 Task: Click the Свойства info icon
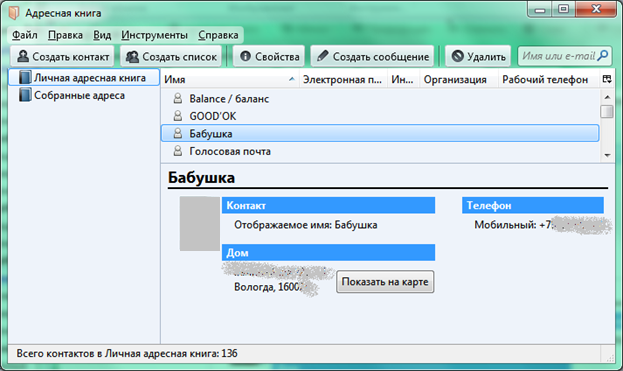coord(246,56)
